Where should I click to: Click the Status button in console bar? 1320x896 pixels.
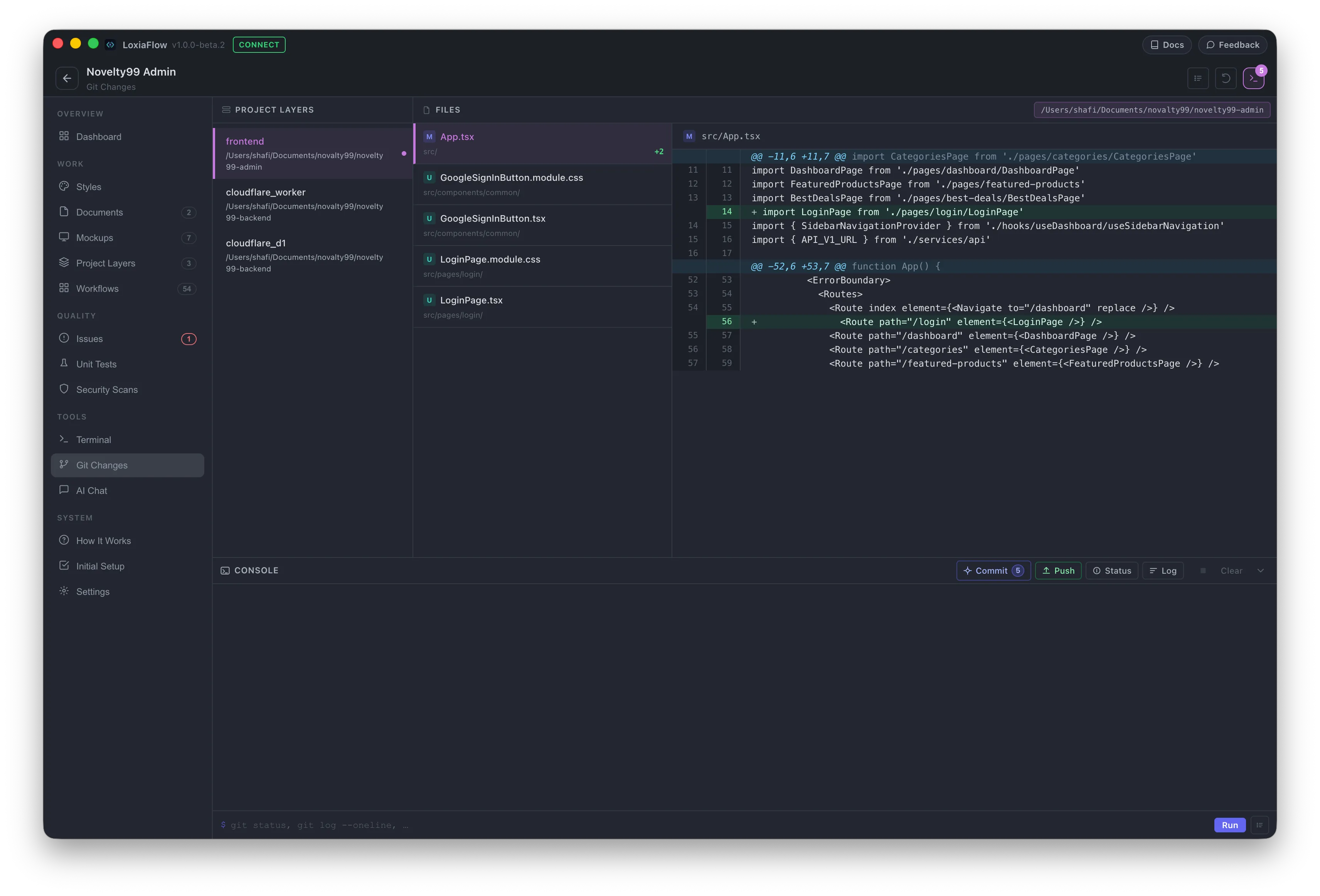coord(1112,571)
